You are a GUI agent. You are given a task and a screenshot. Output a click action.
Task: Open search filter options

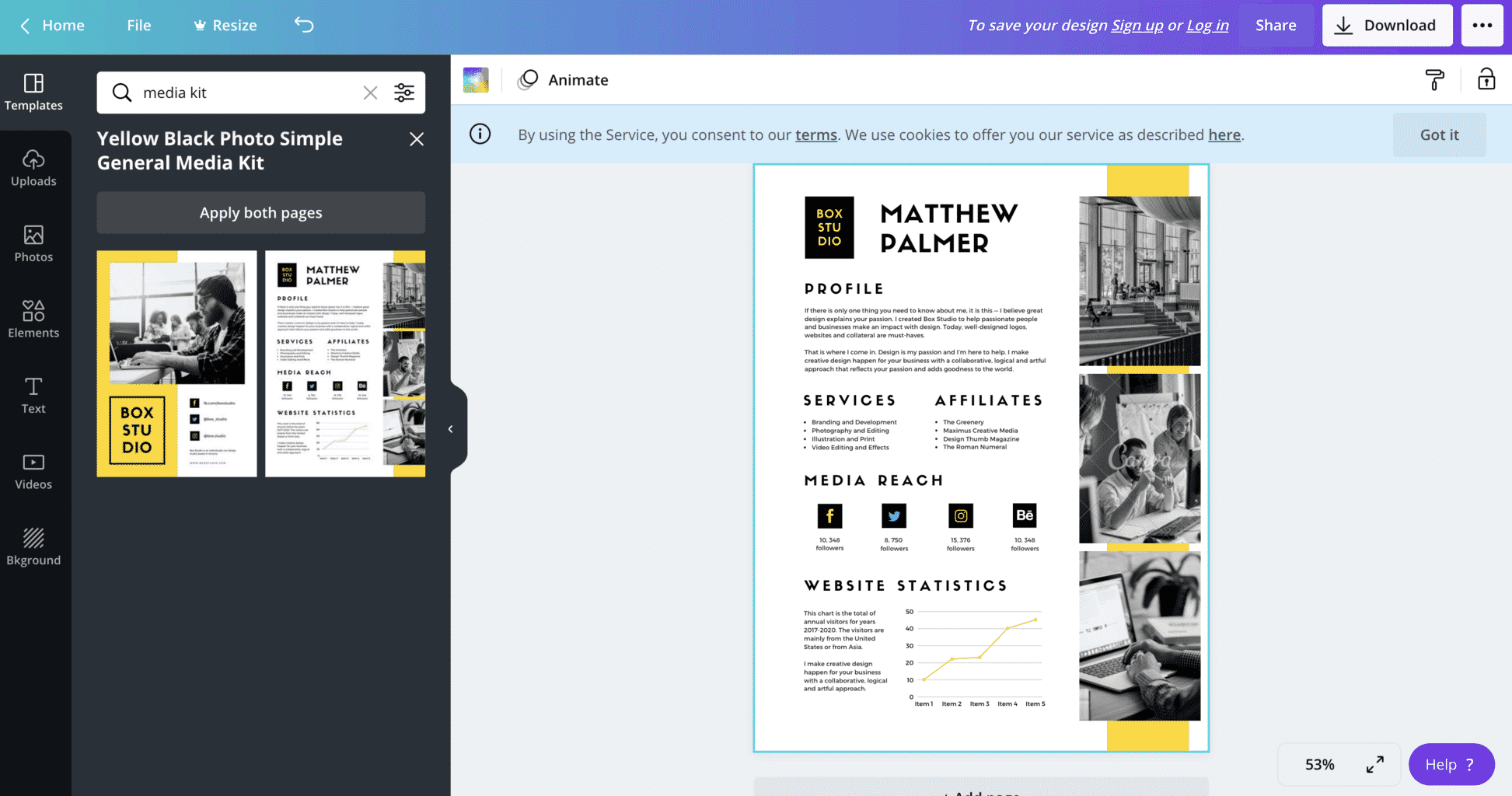click(404, 93)
